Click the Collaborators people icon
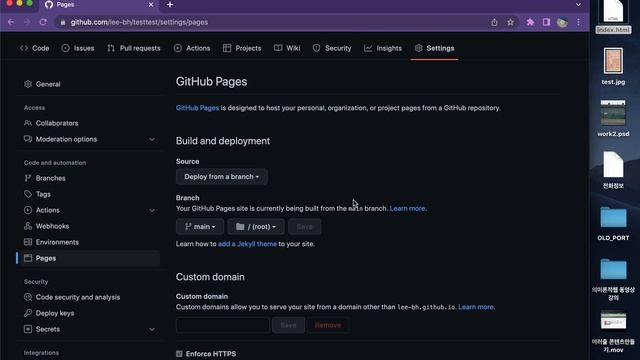 click(28, 123)
